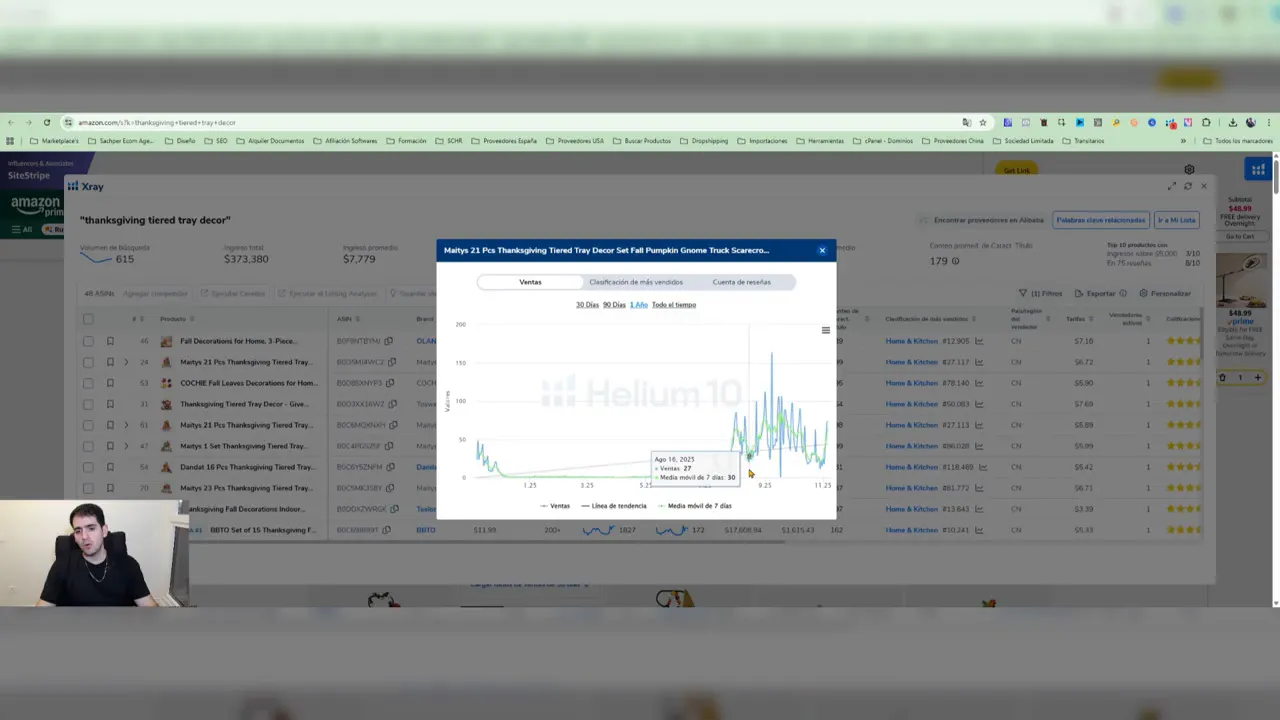1280x720 pixels.
Task: Refresh the Xray panel
Action: 1188,186
